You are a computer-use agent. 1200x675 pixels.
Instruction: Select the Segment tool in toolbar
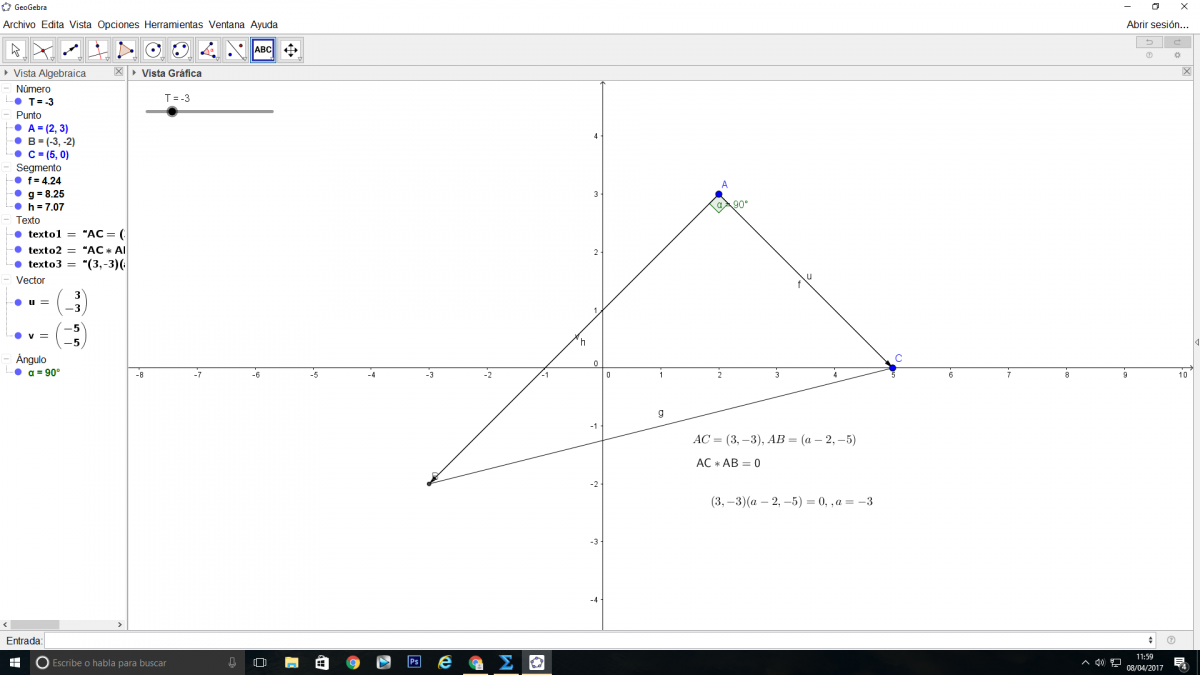coord(71,50)
